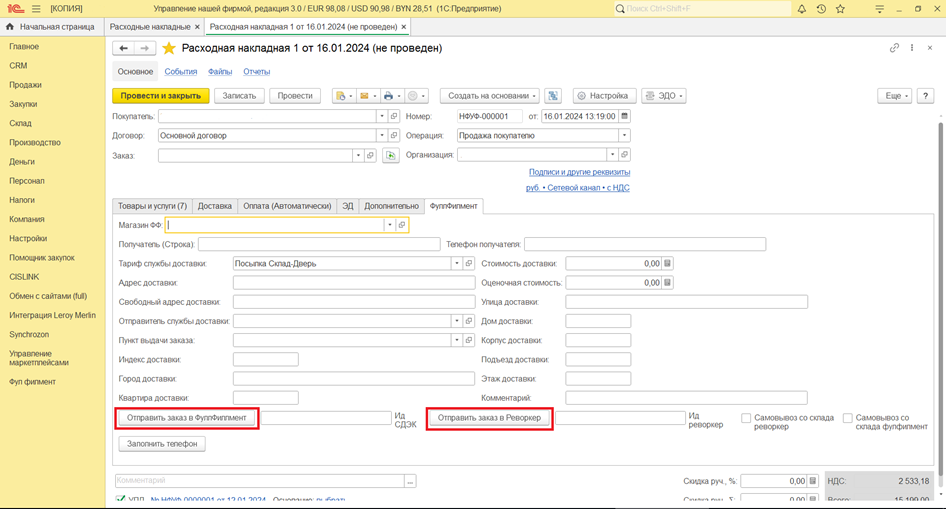Open notifications bell in title bar
This screenshot has width=946, height=509.
[802, 9]
